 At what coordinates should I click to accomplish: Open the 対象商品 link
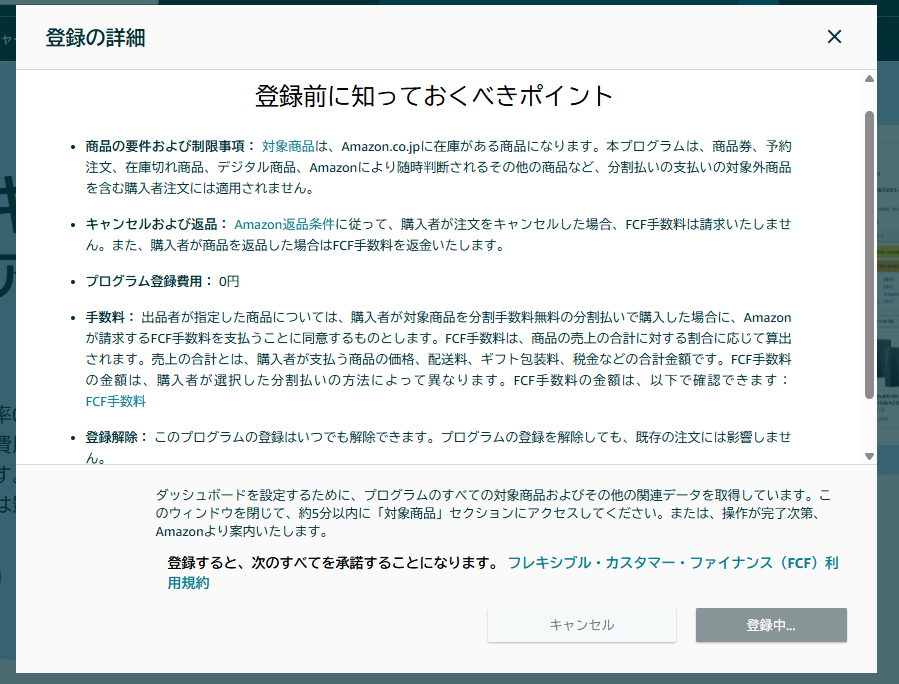click(x=287, y=145)
